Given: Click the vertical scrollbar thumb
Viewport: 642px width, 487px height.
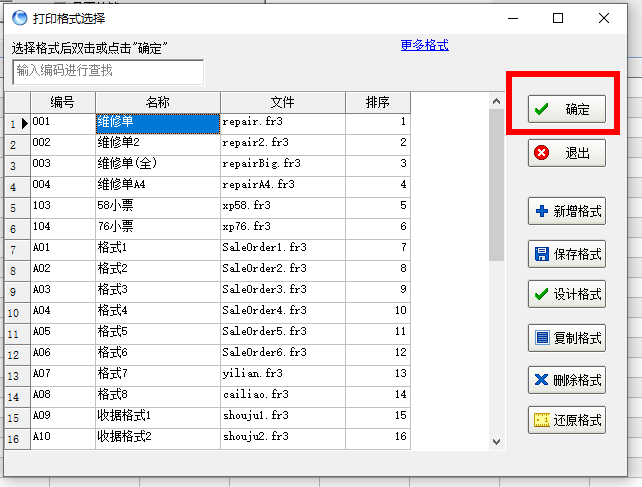Looking at the screenshot, I should click(497, 185).
